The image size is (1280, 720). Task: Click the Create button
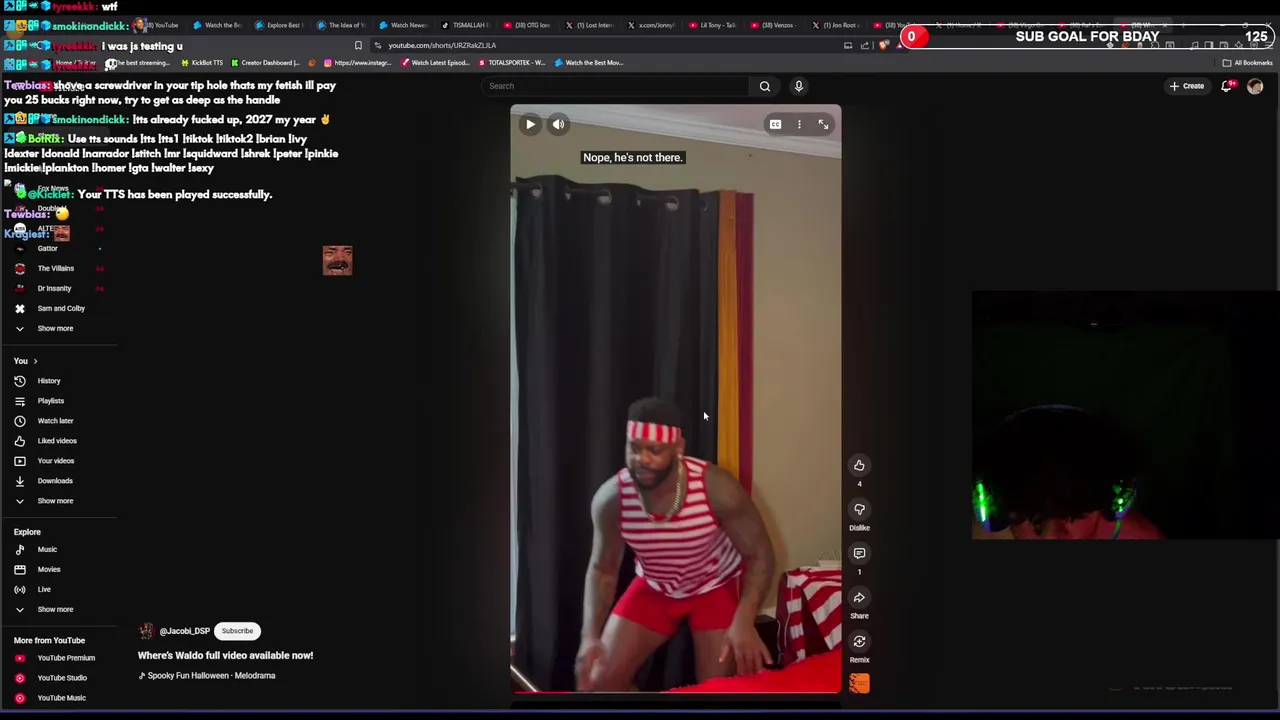pos(1187,86)
